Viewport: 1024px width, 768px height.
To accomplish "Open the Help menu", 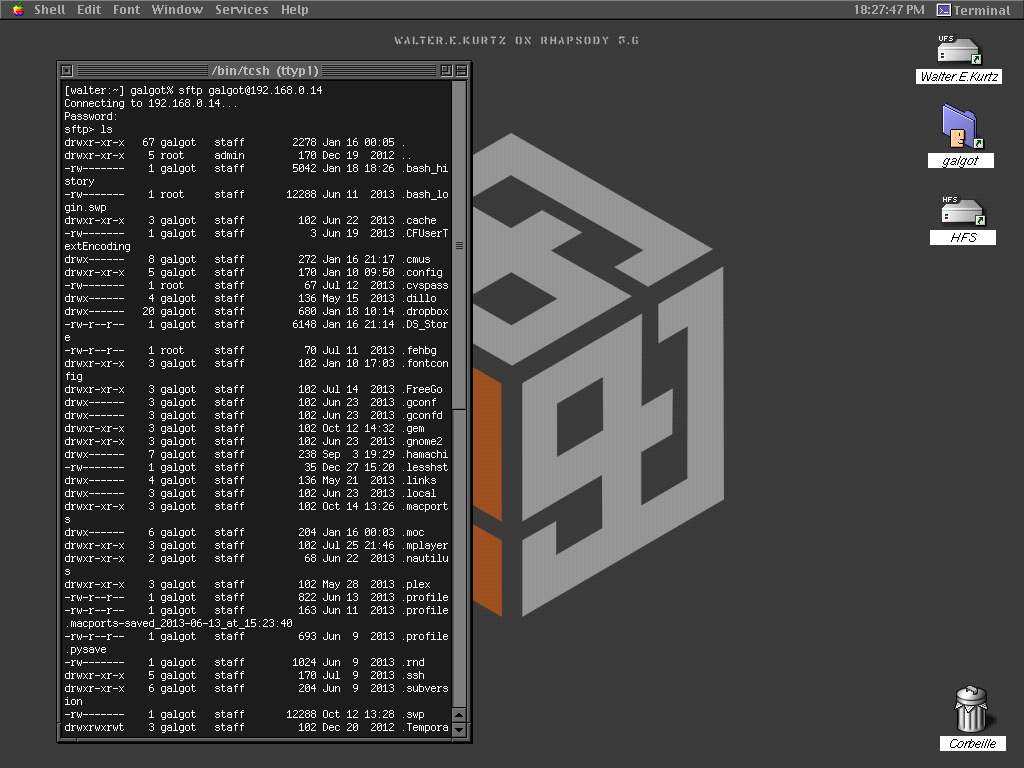I will pyautogui.click(x=294, y=9).
